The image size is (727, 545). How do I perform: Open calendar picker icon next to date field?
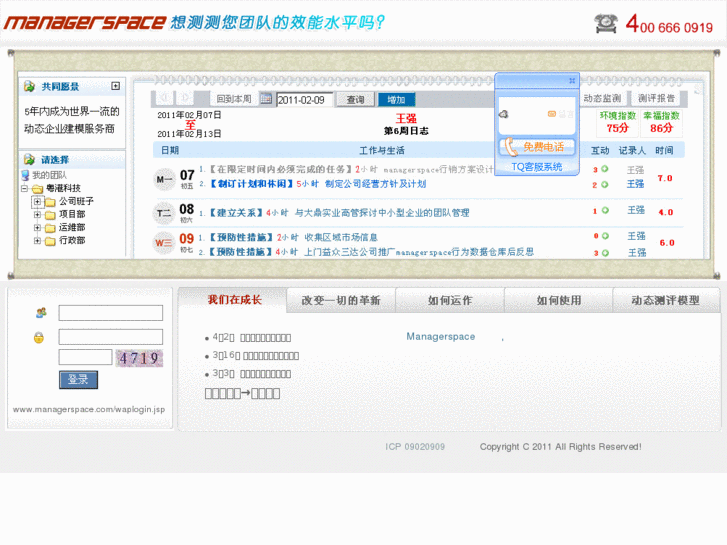pyautogui.click(x=266, y=98)
